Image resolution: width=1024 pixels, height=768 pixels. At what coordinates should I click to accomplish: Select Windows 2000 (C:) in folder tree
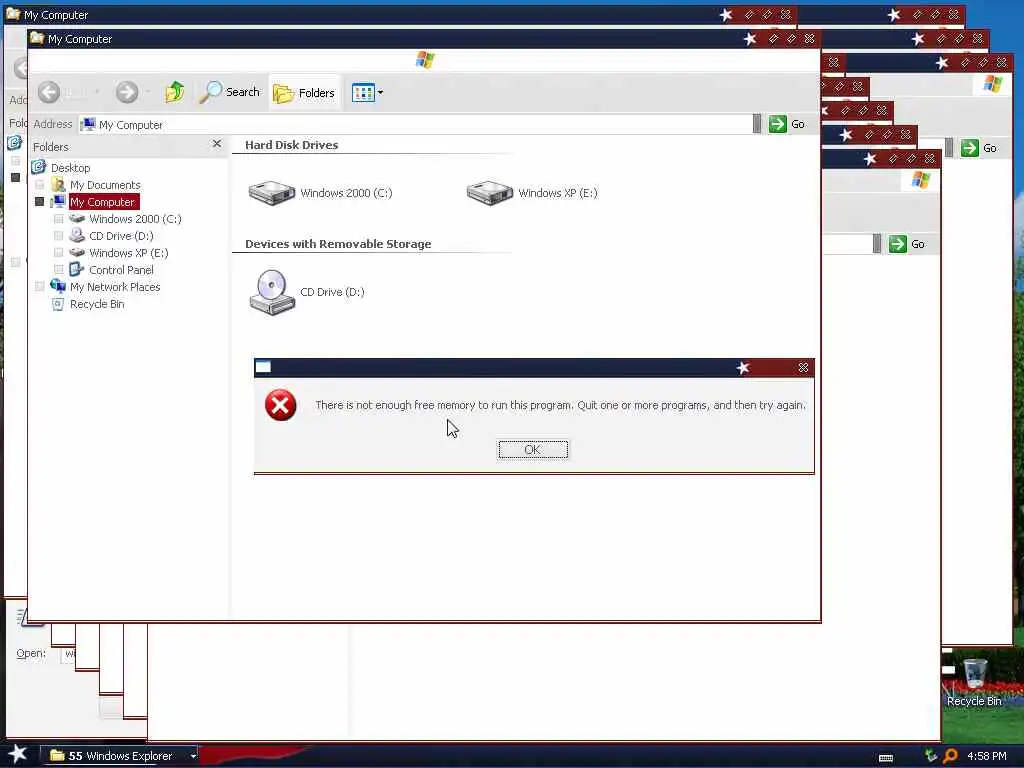point(135,219)
